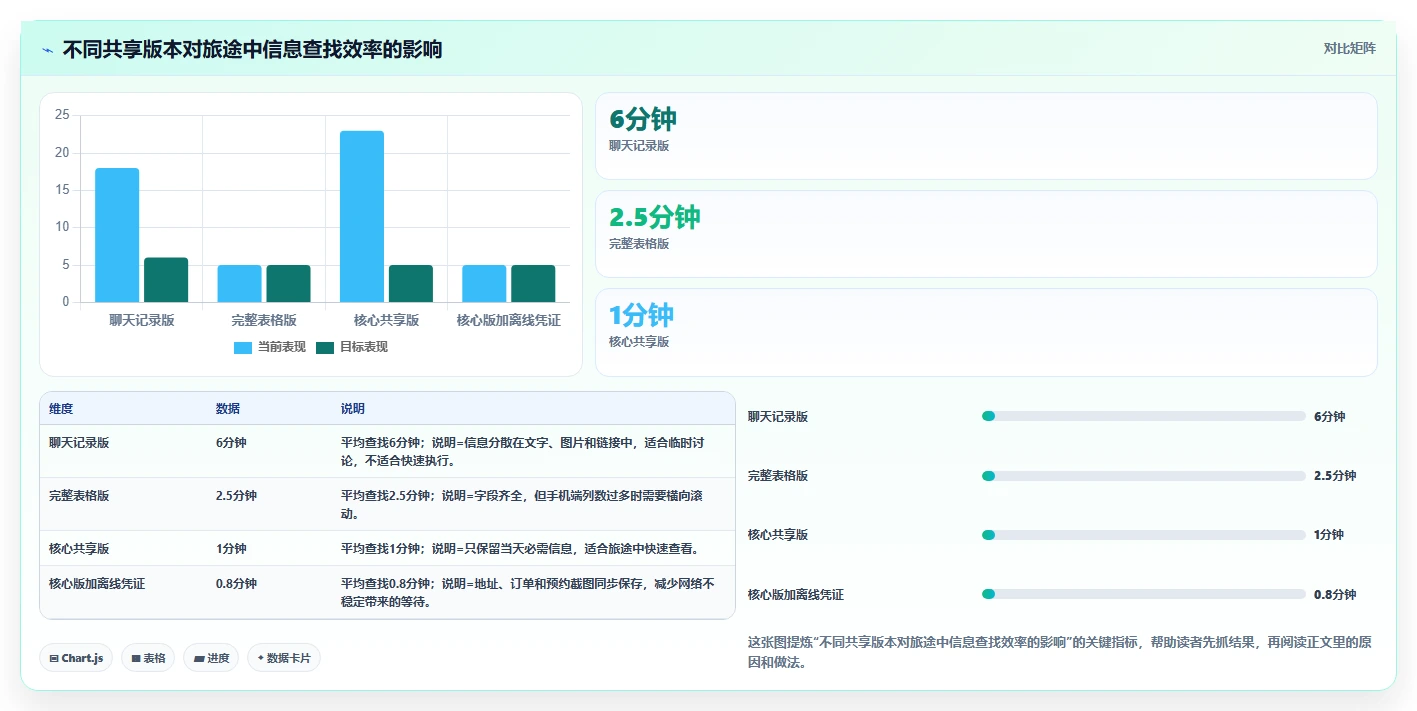This screenshot has width=1417, height=711.
Task: Toggle the 目标表现 legend color swatch
Action: (x=325, y=347)
